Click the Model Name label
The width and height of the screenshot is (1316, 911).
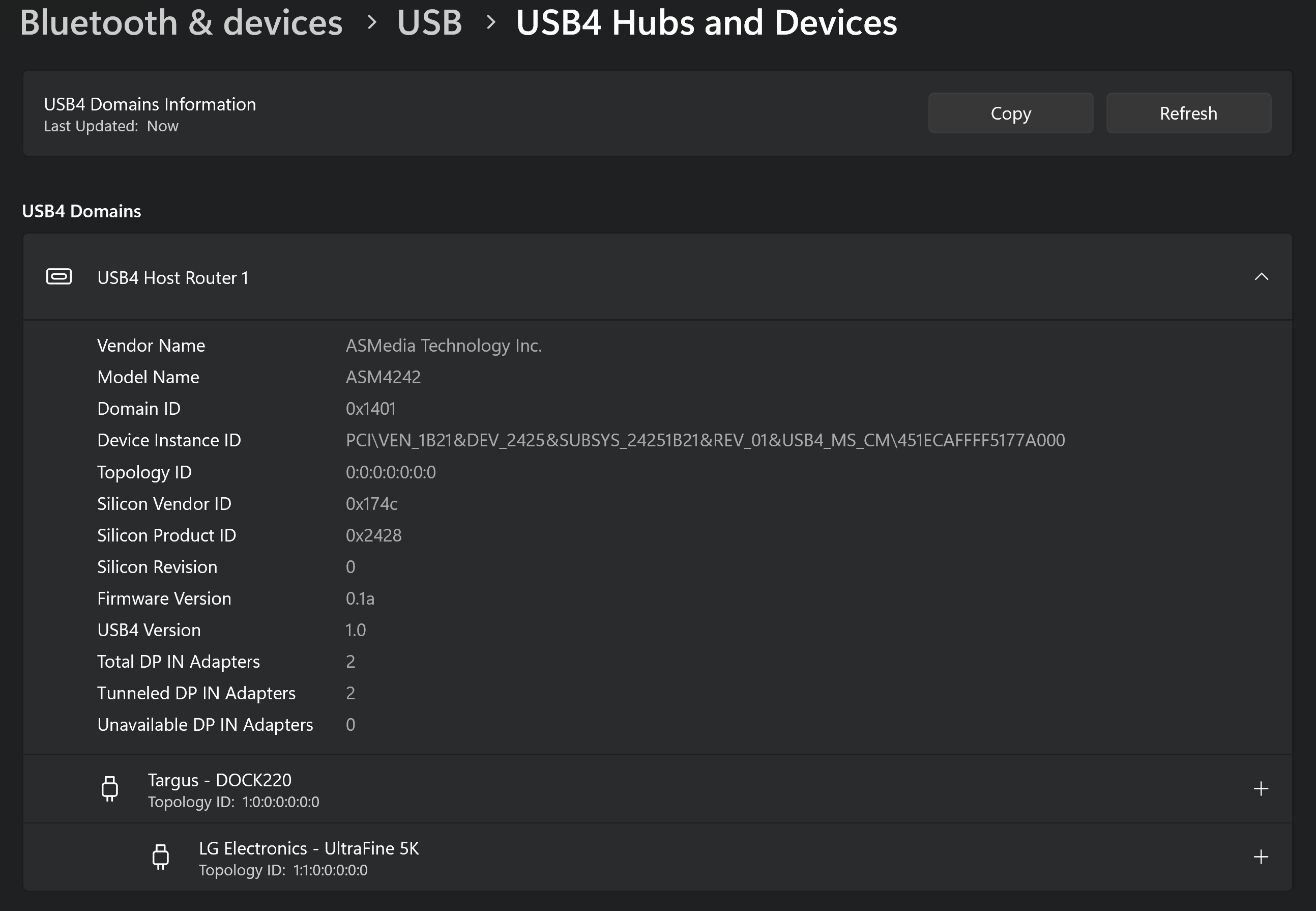pos(149,377)
